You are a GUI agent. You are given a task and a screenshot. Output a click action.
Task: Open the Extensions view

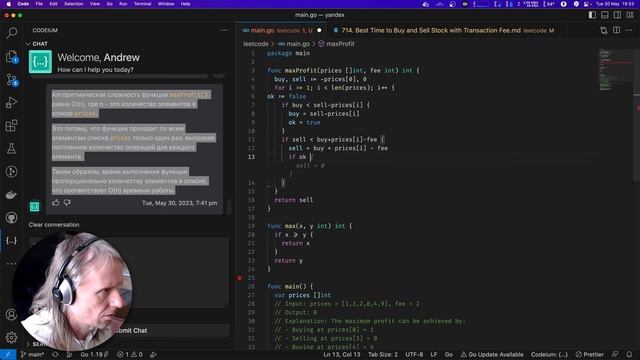11,125
